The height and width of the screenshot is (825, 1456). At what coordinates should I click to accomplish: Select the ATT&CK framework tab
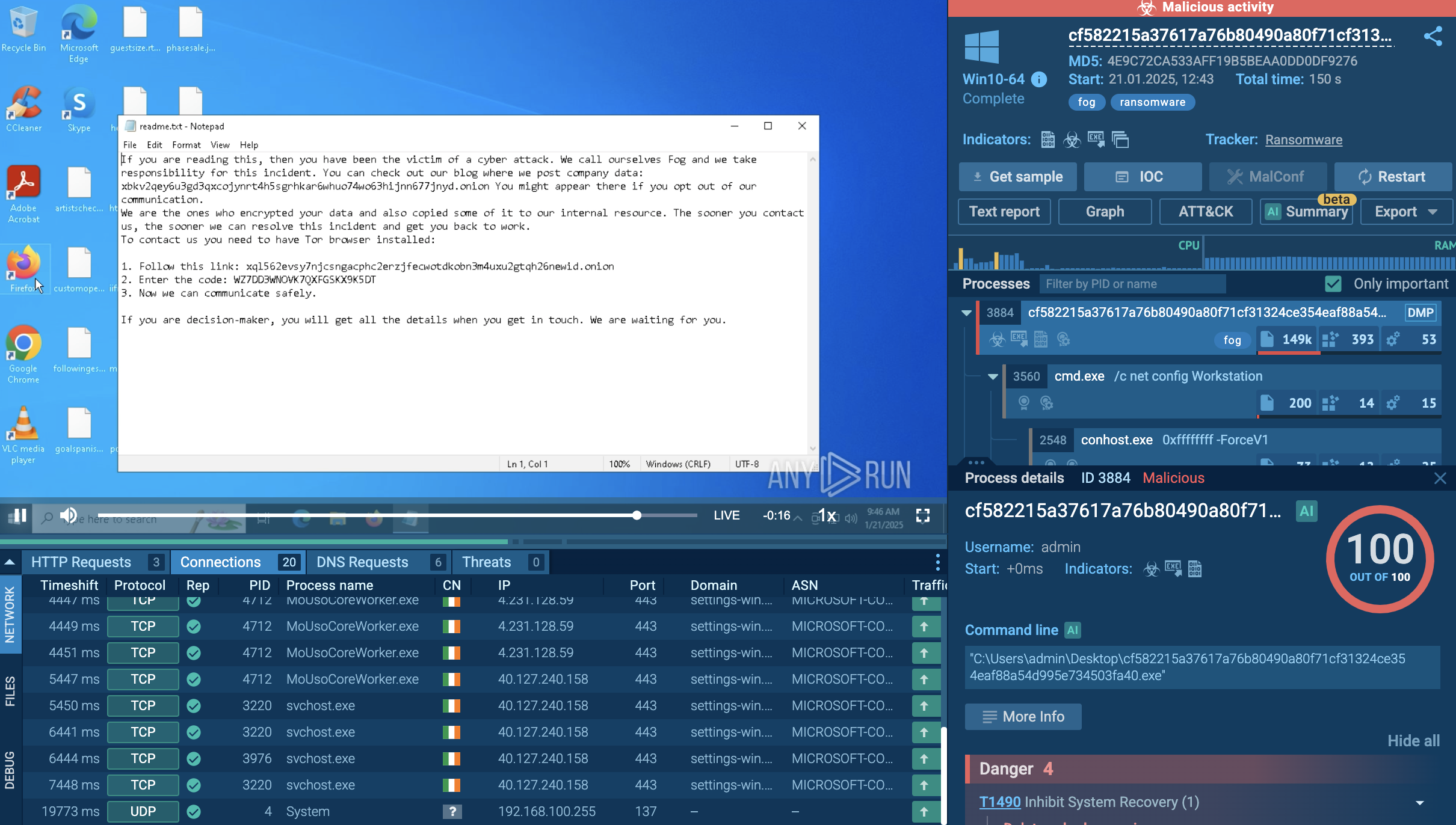pos(1205,211)
